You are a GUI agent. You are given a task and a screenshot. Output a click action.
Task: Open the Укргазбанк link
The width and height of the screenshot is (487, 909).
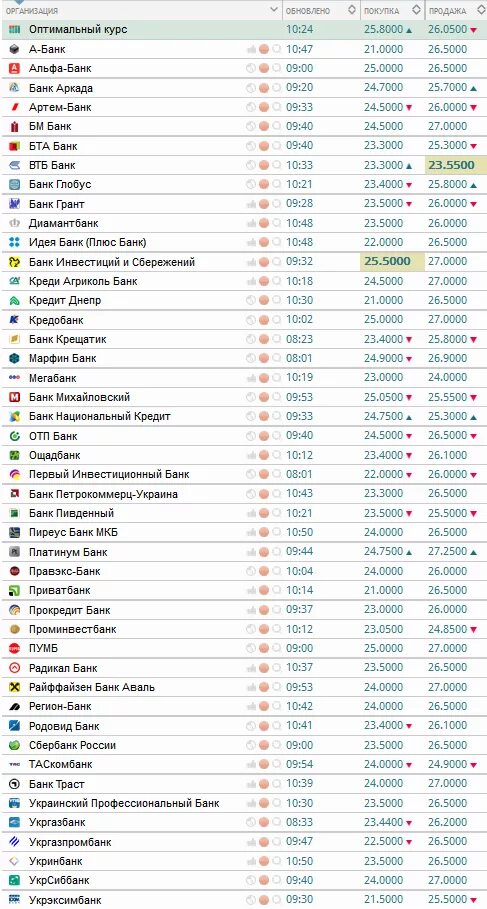pyautogui.click(x=57, y=822)
